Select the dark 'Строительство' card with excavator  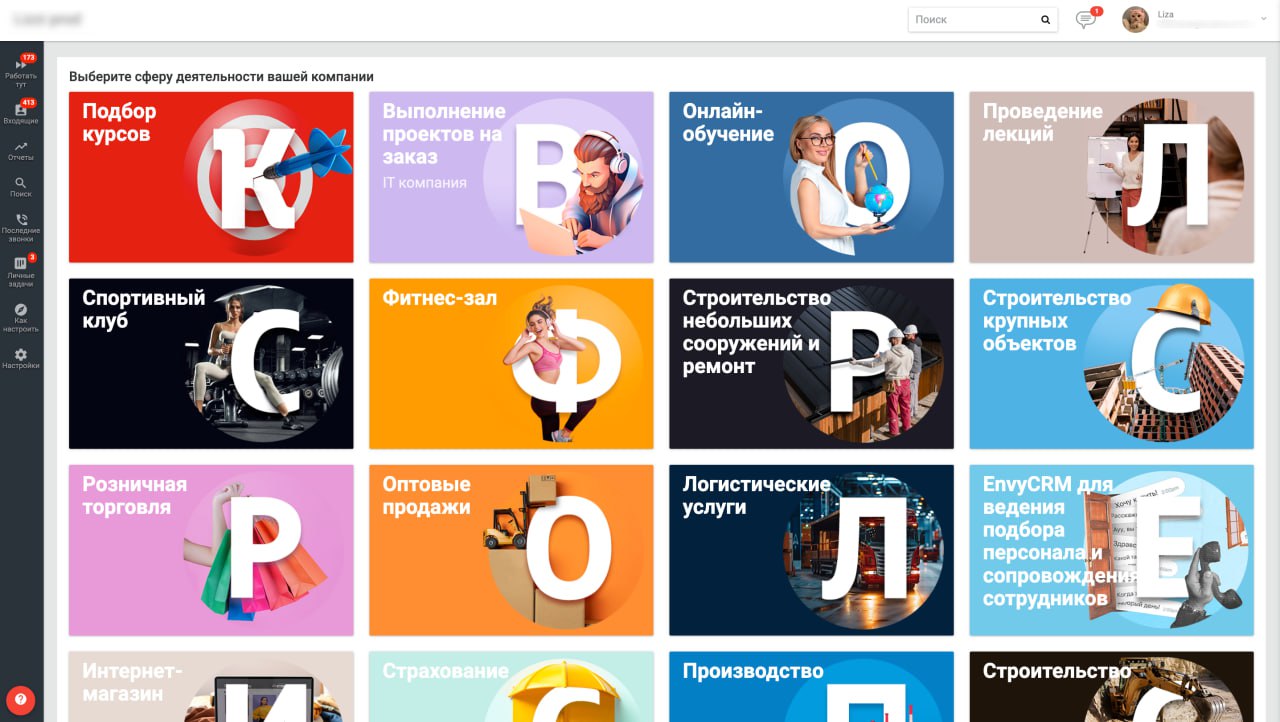click(1111, 687)
